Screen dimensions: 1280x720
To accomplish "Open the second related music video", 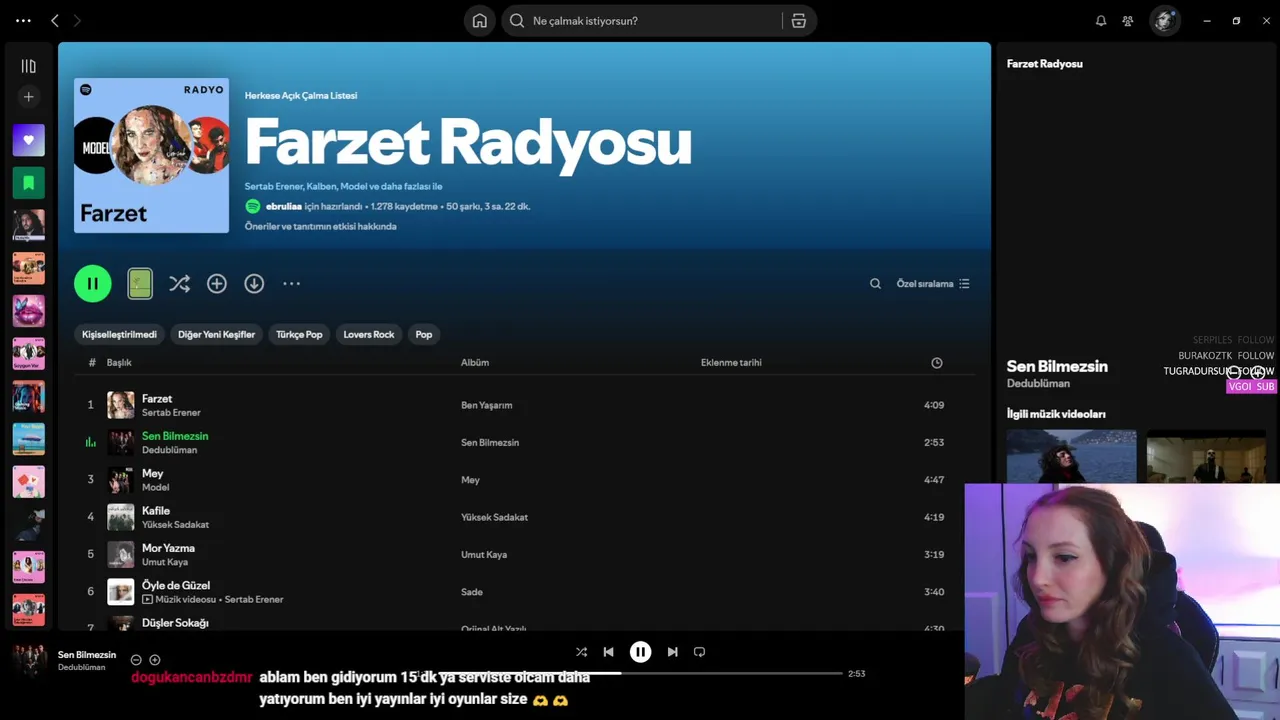I will click(1206, 457).
